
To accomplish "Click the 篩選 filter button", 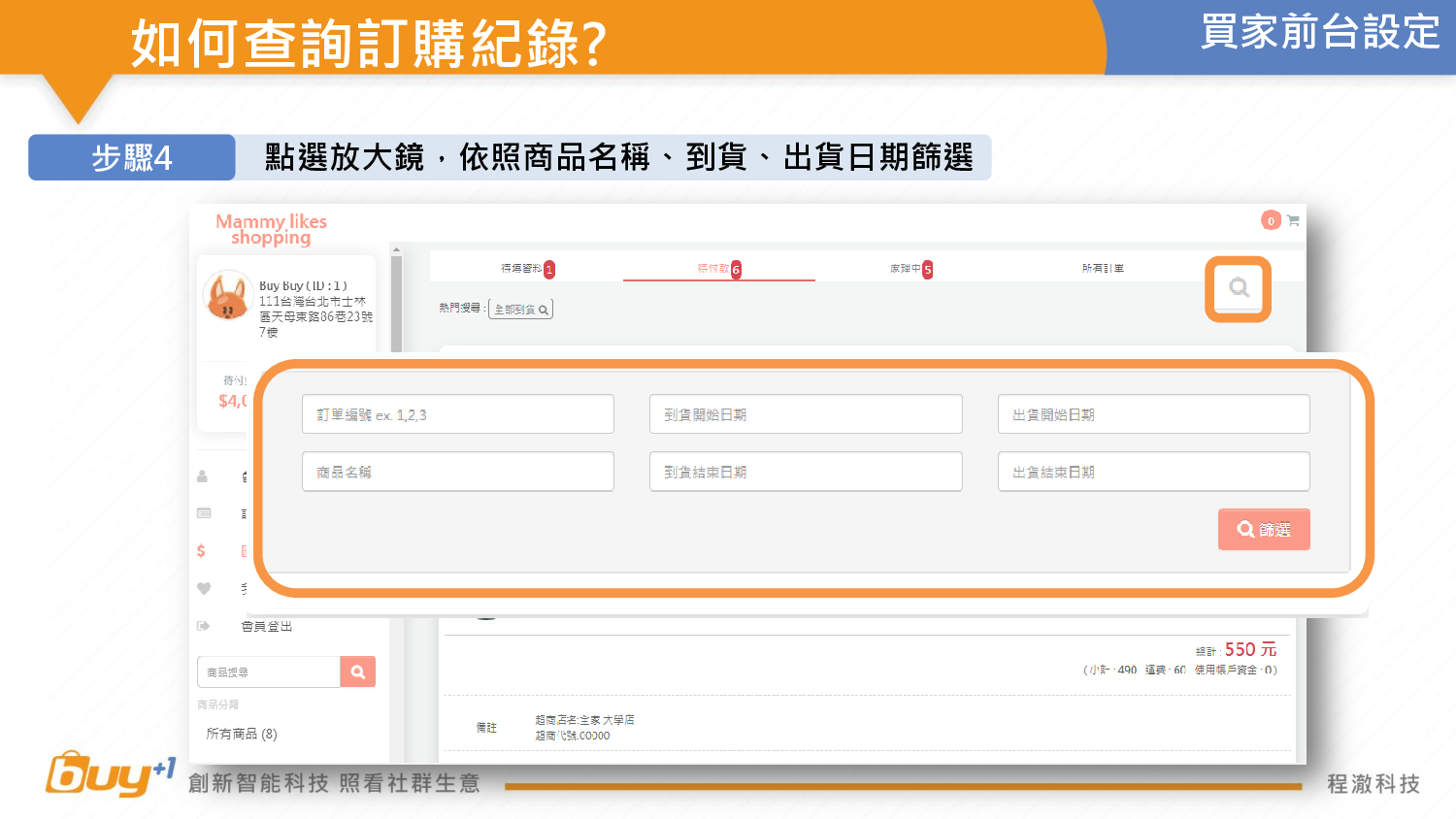I will pyautogui.click(x=1264, y=530).
